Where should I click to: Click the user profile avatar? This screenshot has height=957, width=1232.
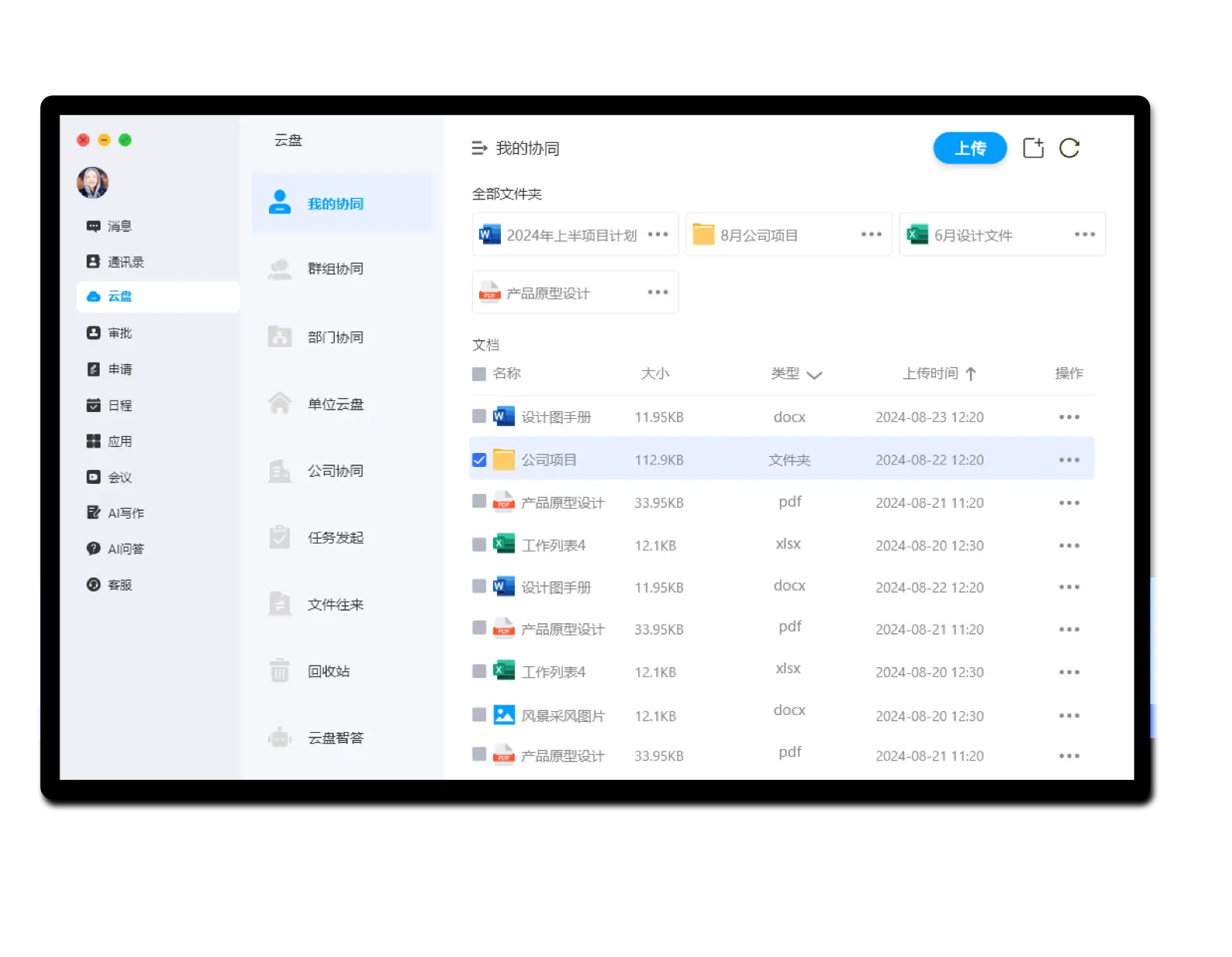[93, 182]
